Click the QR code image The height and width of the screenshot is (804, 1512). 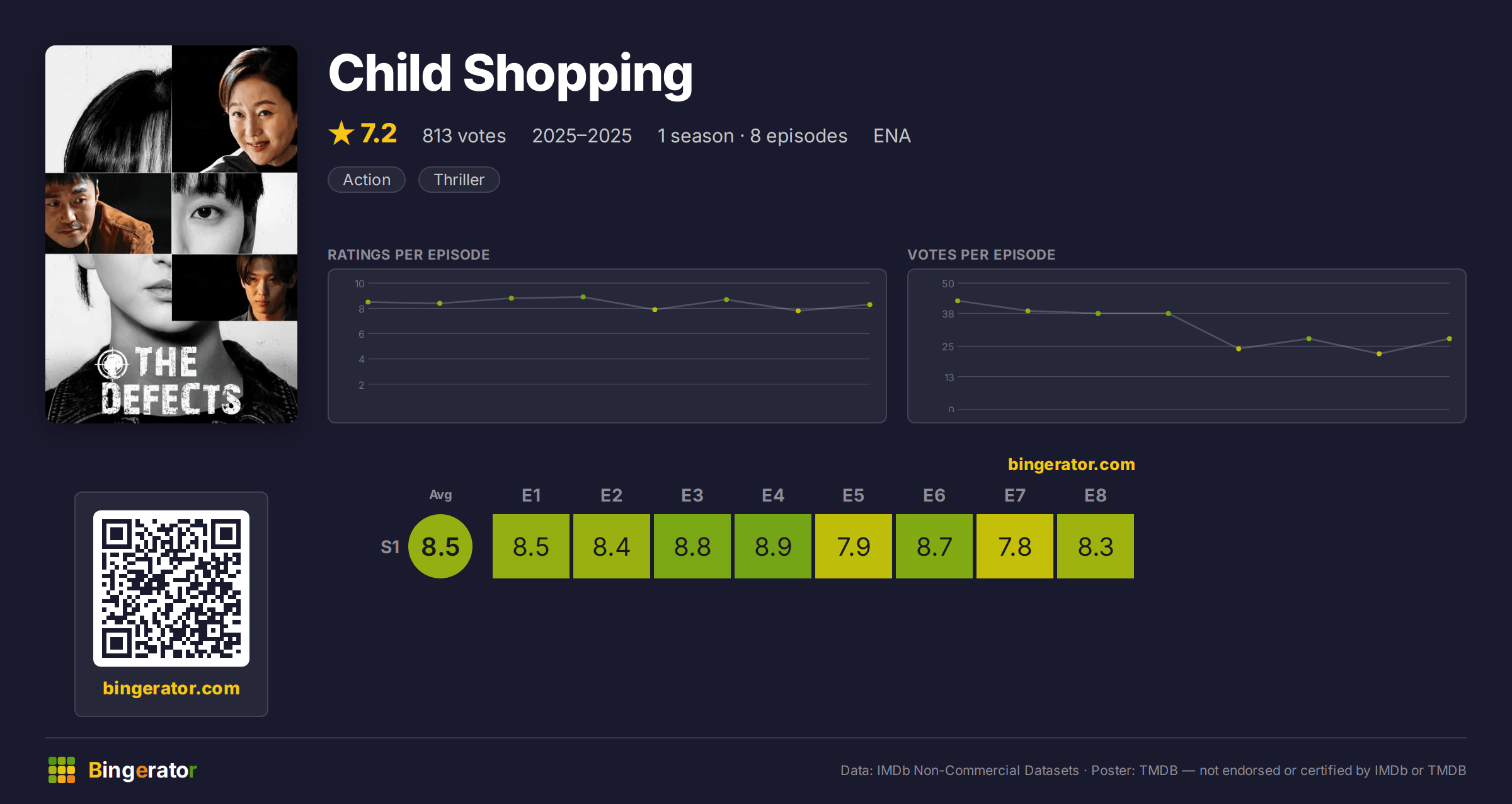click(171, 589)
